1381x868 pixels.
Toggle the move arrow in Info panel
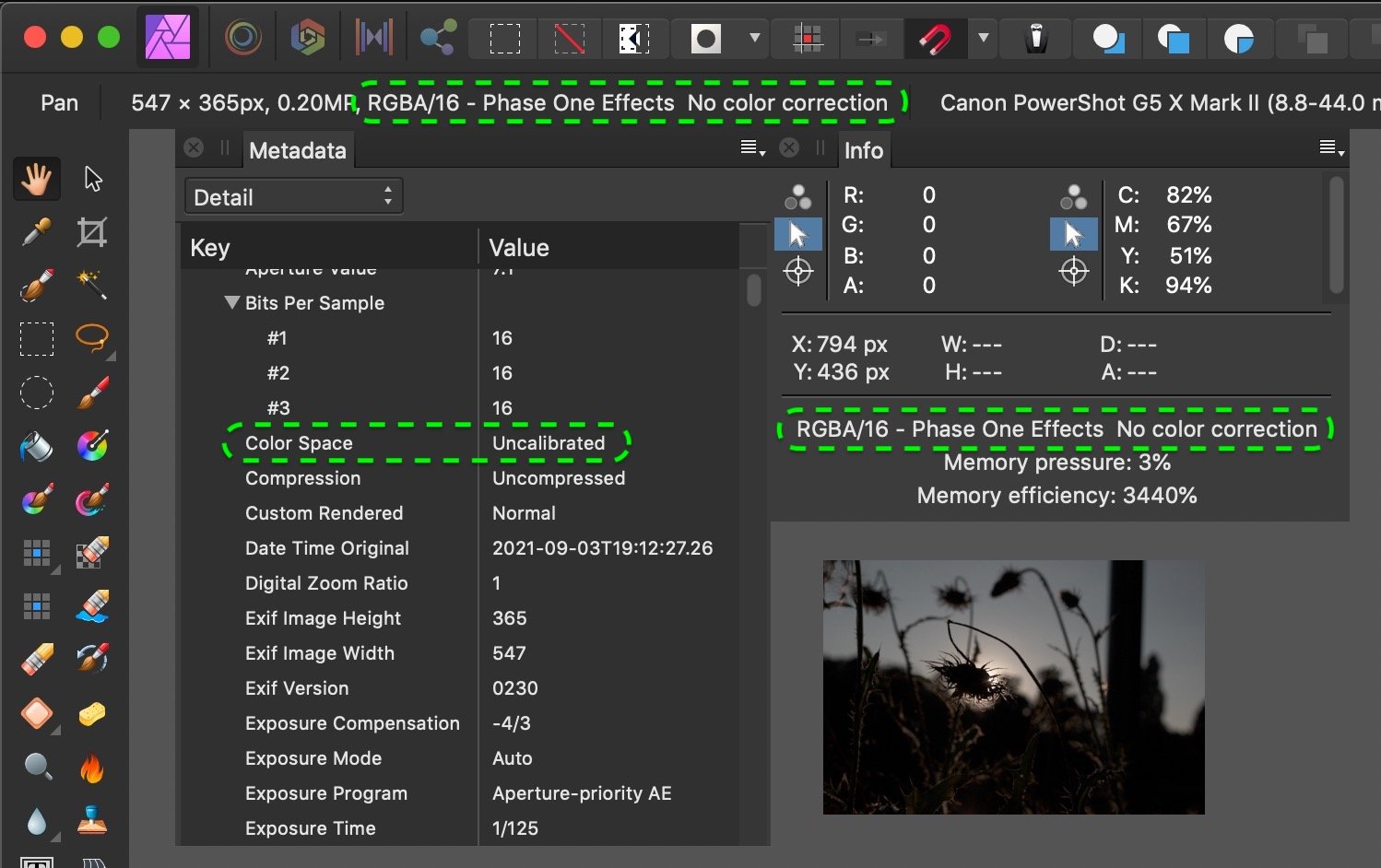(798, 234)
